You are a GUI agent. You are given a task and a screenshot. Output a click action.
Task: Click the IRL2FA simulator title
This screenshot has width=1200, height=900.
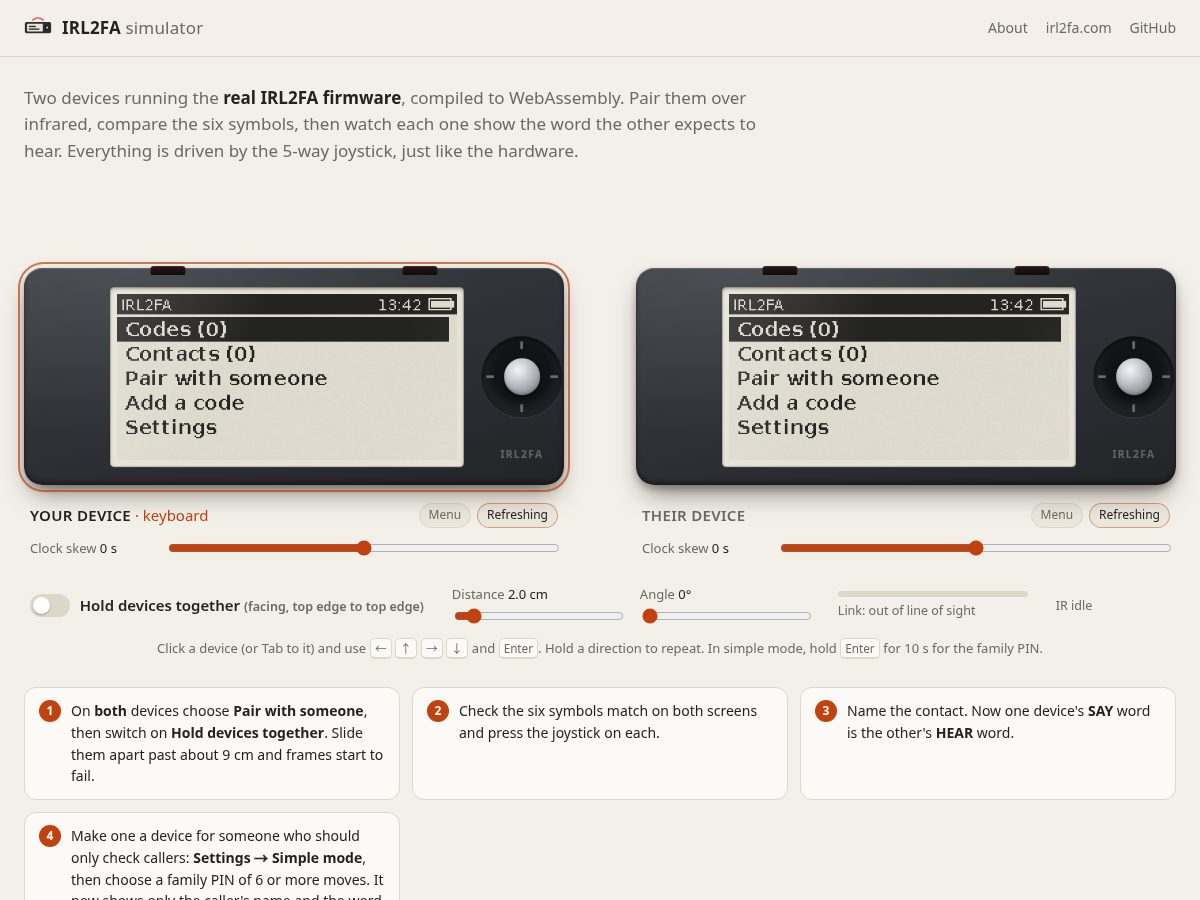point(132,28)
